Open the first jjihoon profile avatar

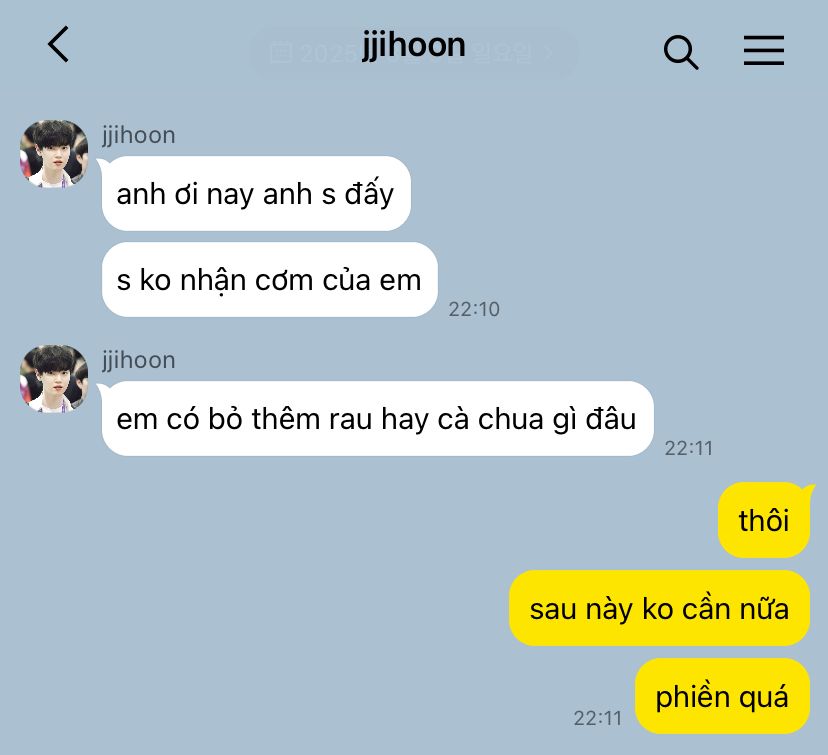[x=54, y=154]
